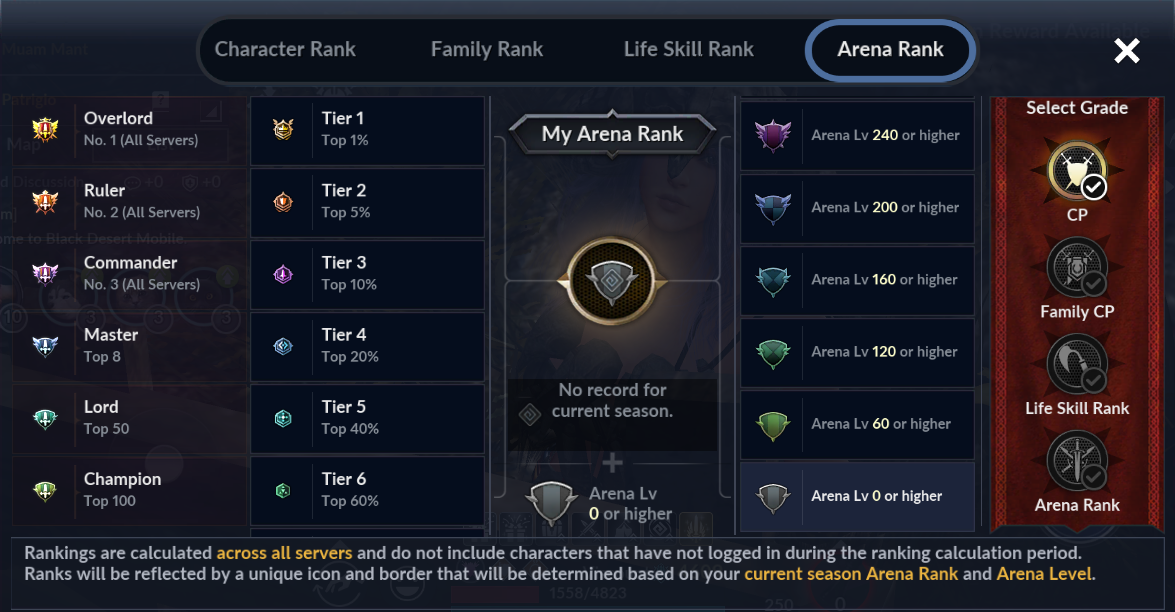Click the Champion Top 100 rank entry
This screenshot has height=612, width=1175.
[129, 490]
